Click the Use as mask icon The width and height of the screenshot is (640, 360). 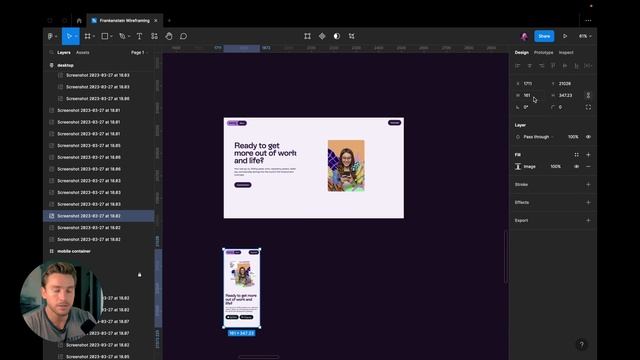[x=337, y=36]
